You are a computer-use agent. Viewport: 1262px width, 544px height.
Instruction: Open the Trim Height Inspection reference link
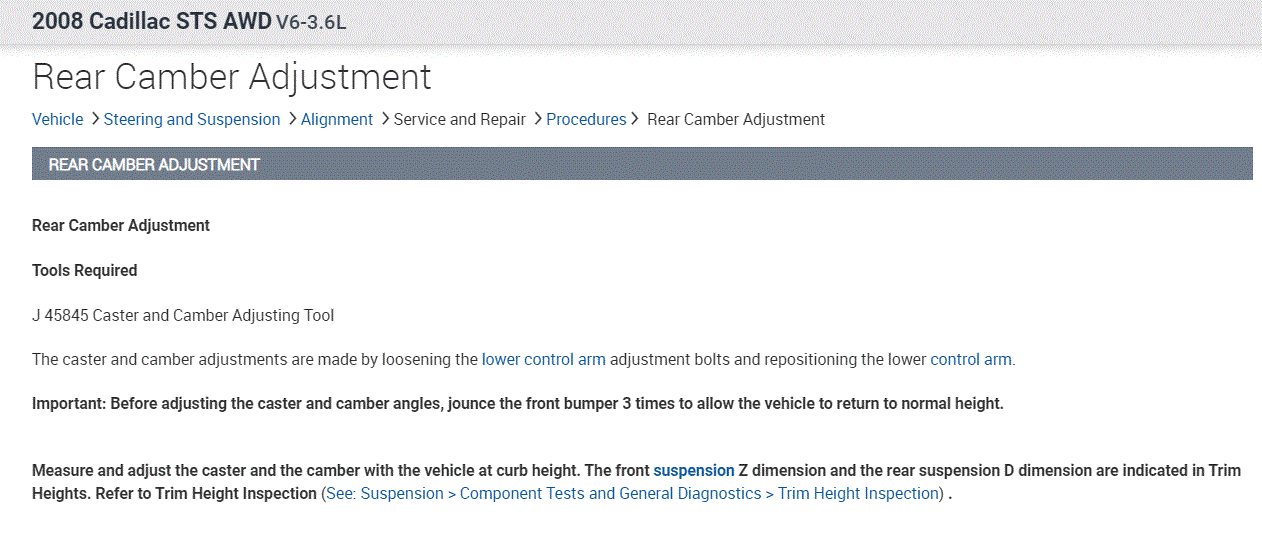click(x=633, y=493)
